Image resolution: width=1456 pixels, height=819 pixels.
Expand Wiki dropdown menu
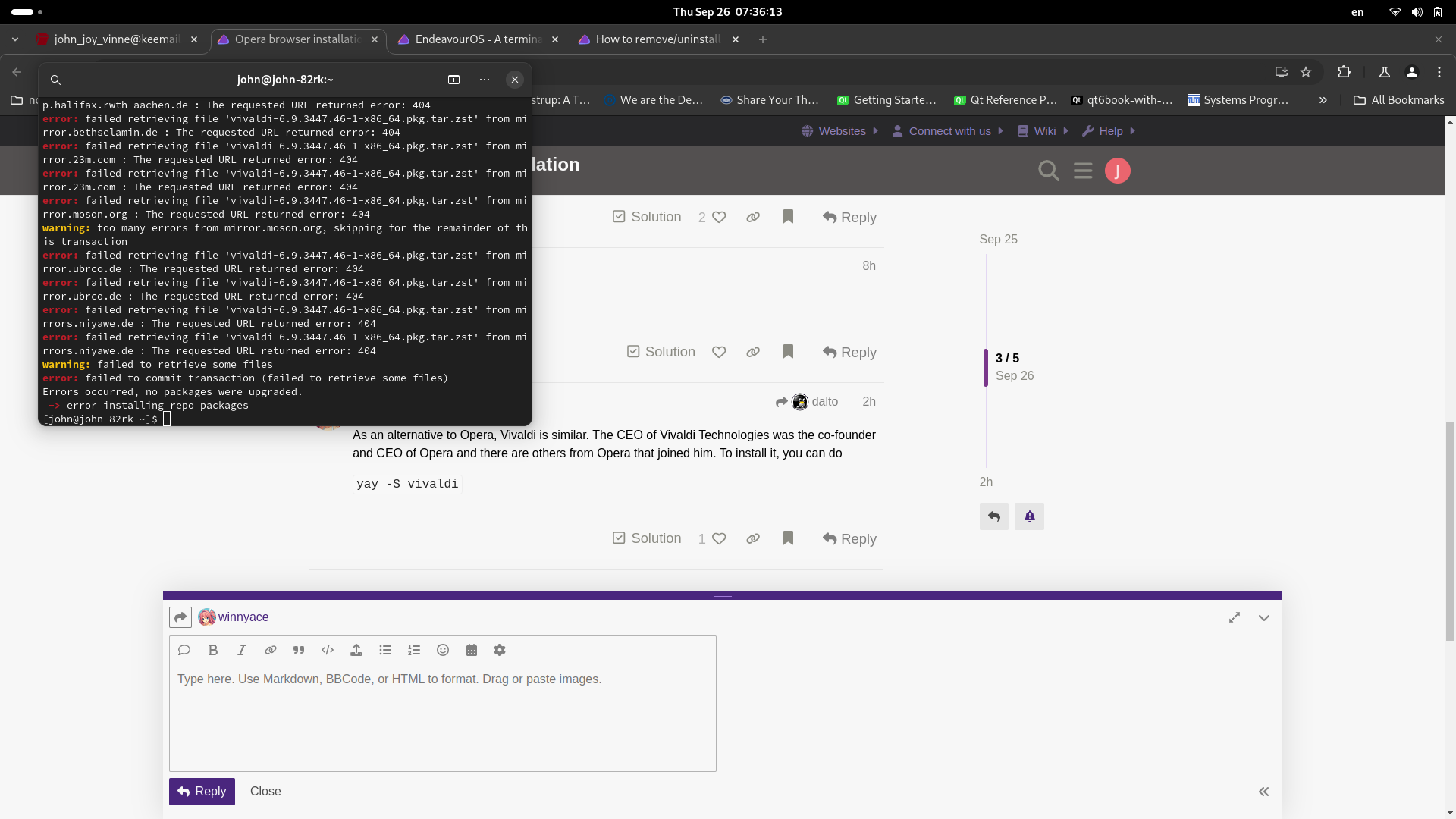click(x=1043, y=131)
